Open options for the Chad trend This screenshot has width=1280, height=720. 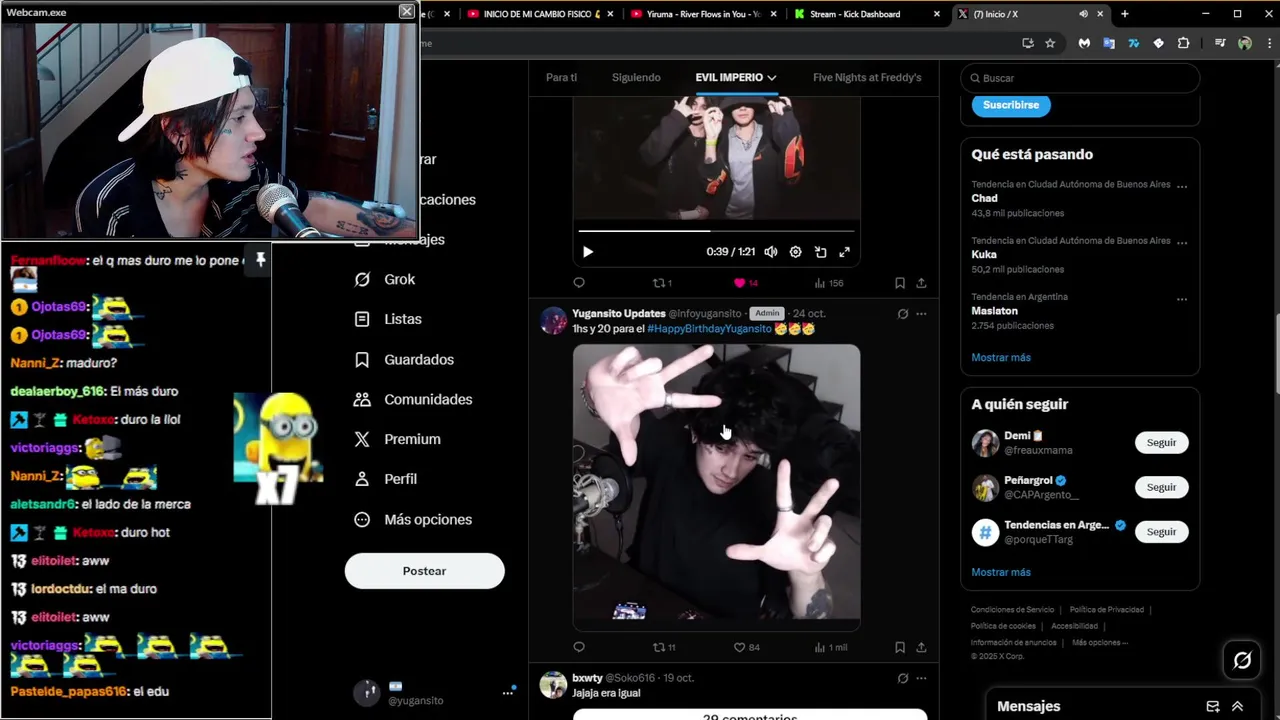(x=1182, y=186)
